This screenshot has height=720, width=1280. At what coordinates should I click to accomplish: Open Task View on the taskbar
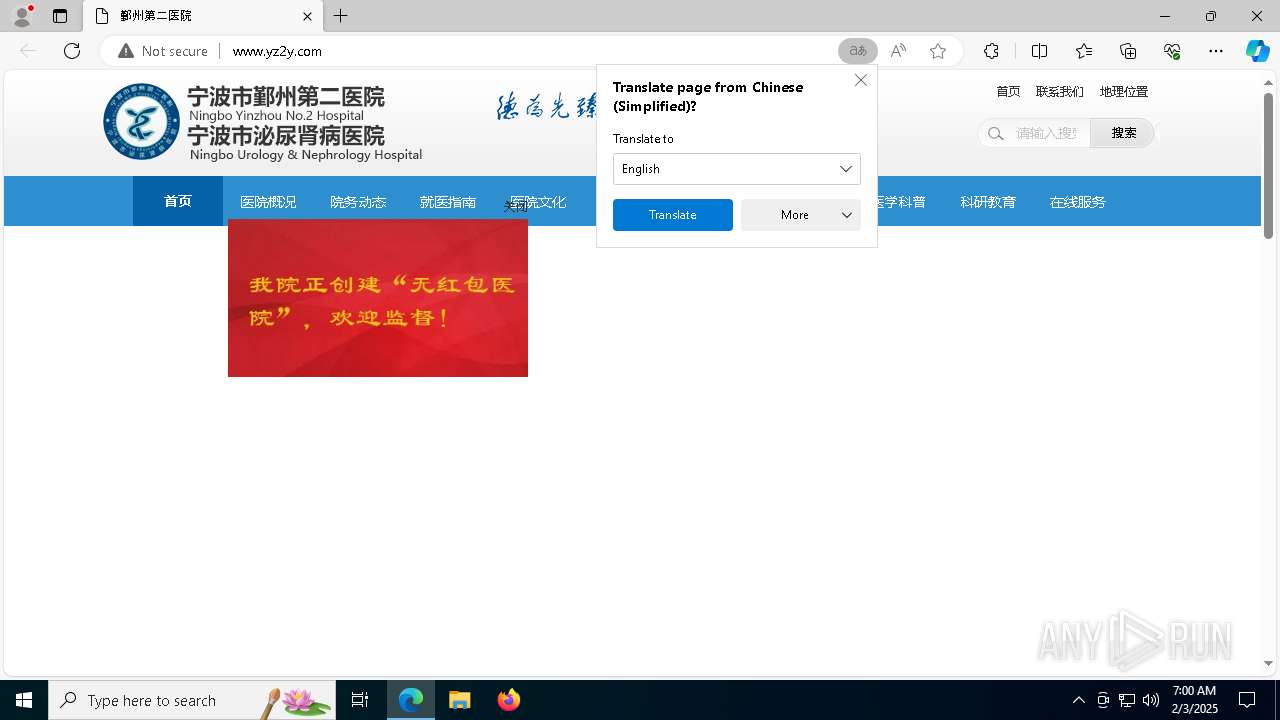360,700
